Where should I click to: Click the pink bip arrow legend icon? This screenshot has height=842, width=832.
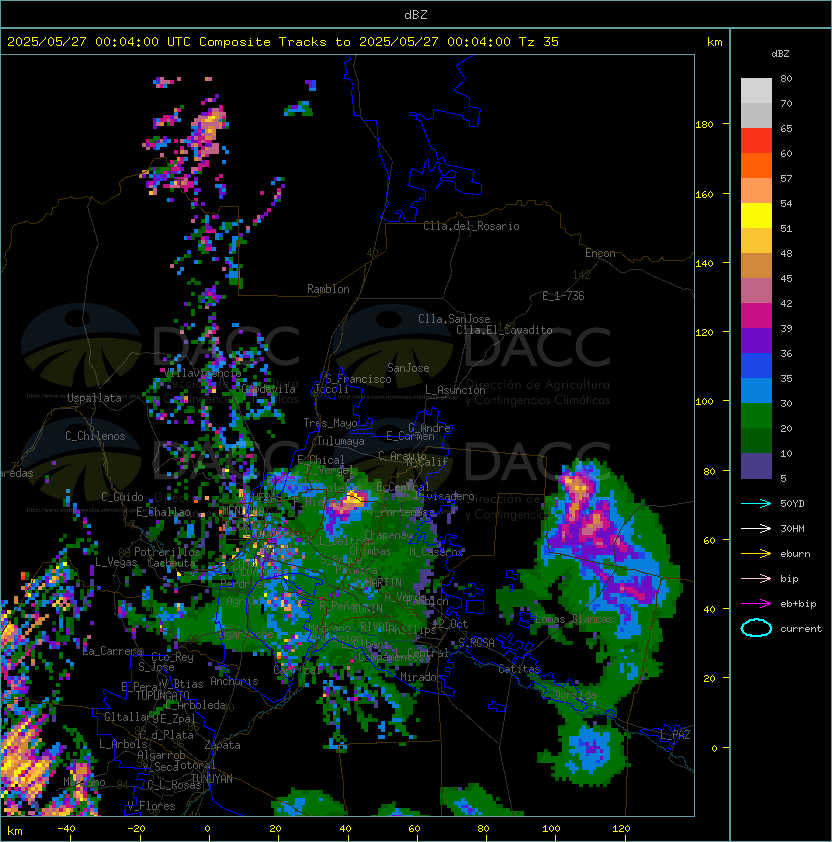(756, 578)
